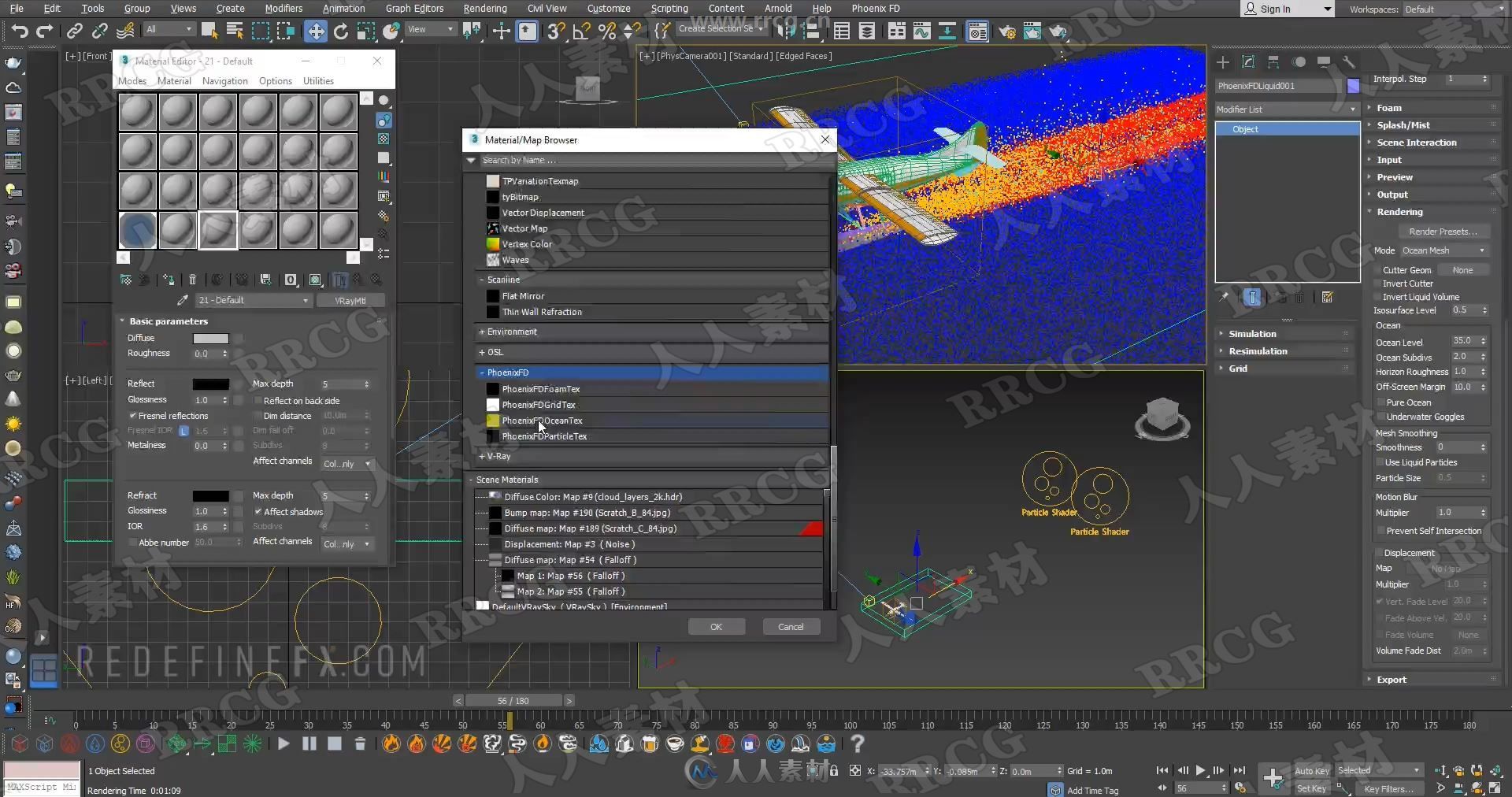The width and height of the screenshot is (1512, 797).
Task: Open the Rendering menu
Action: point(485,8)
